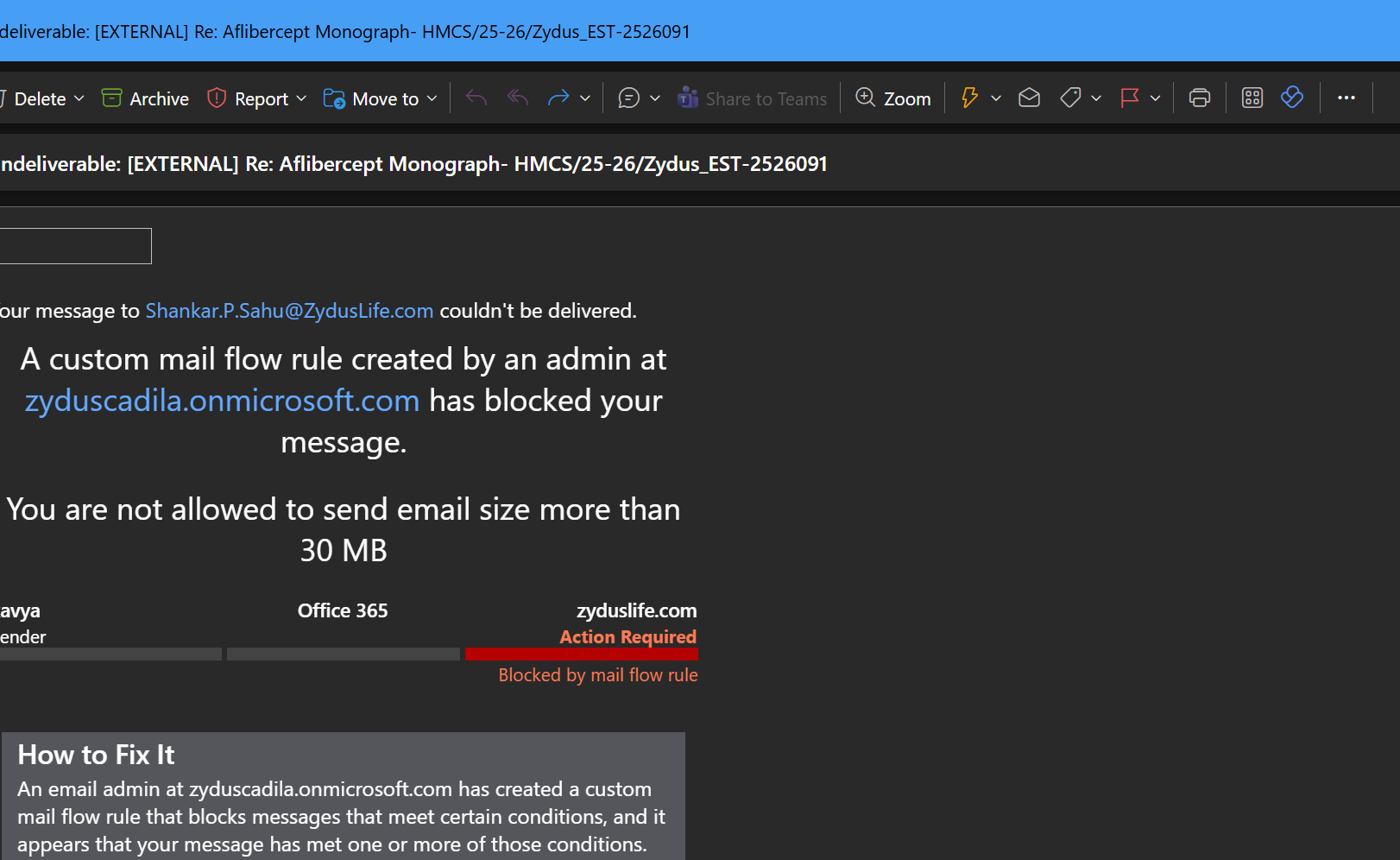Click the empty rectangular box above the message
Viewport: 1400px width, 860px height.
74,246
